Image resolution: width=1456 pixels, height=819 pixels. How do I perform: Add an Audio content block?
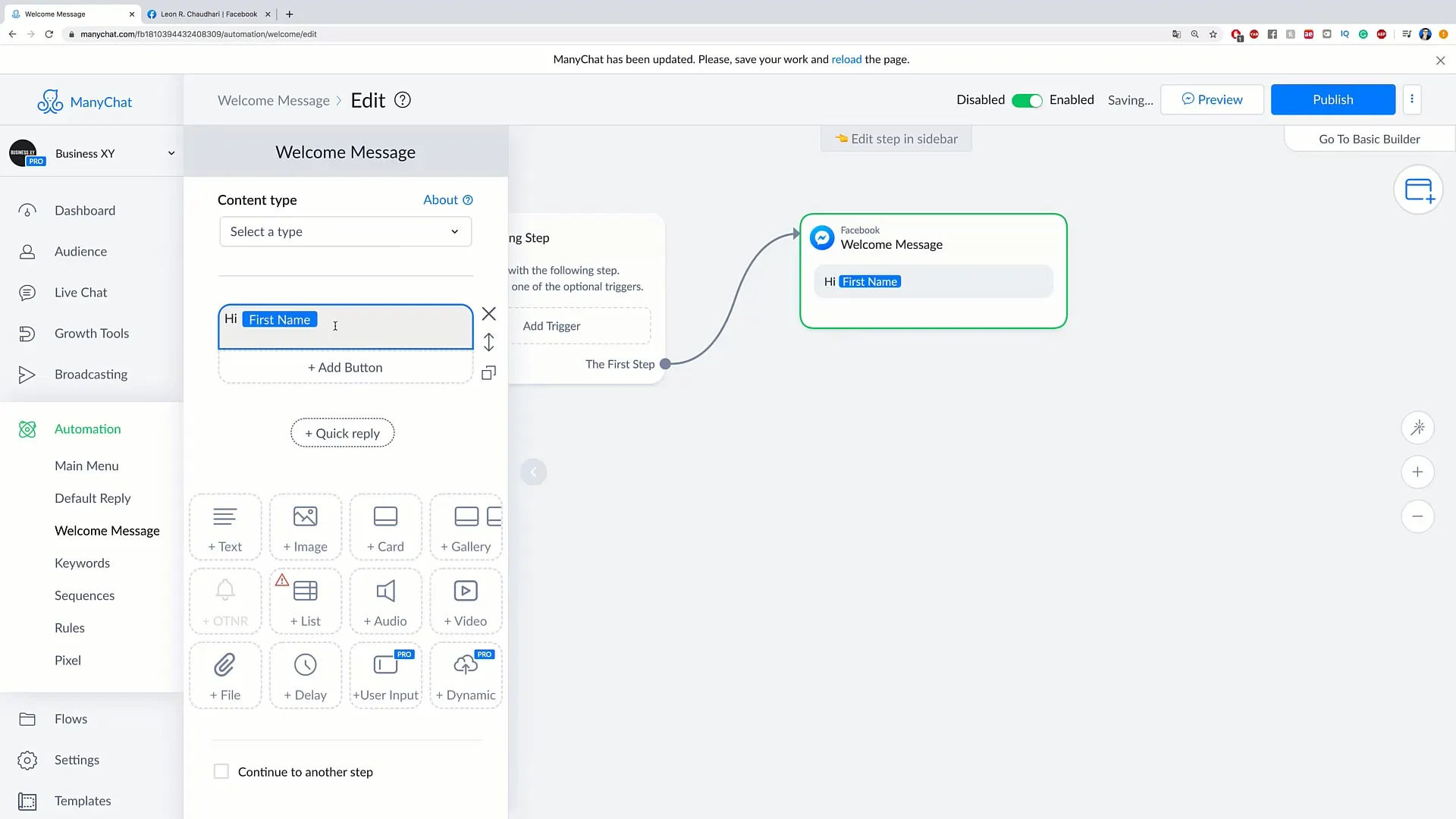(386, 602)
